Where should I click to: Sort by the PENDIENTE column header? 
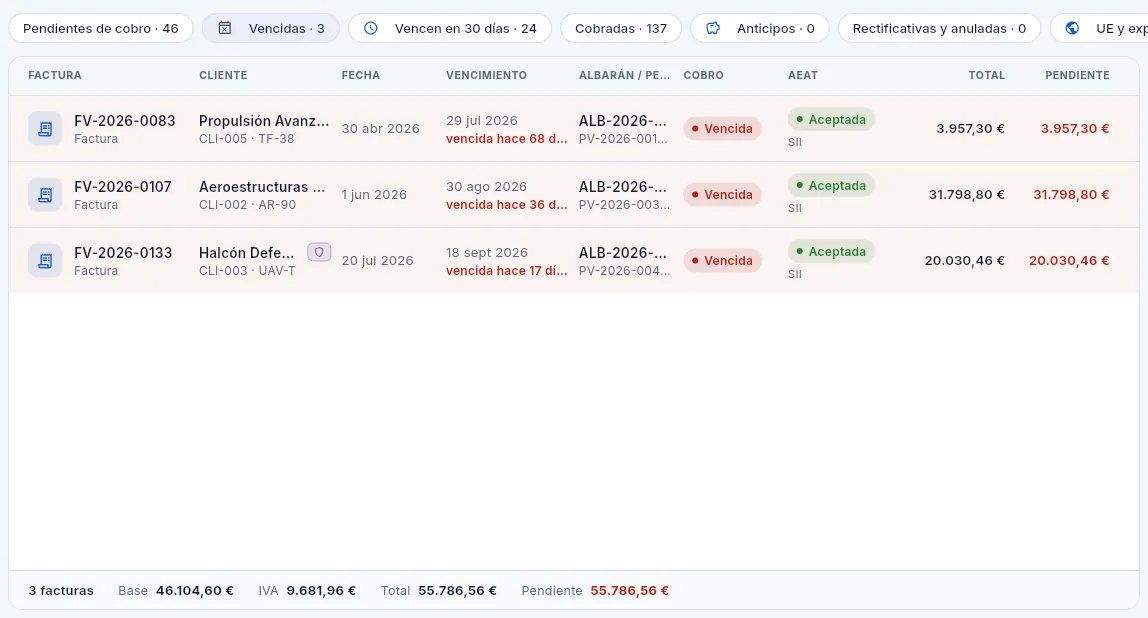(x=1077, y=75)
